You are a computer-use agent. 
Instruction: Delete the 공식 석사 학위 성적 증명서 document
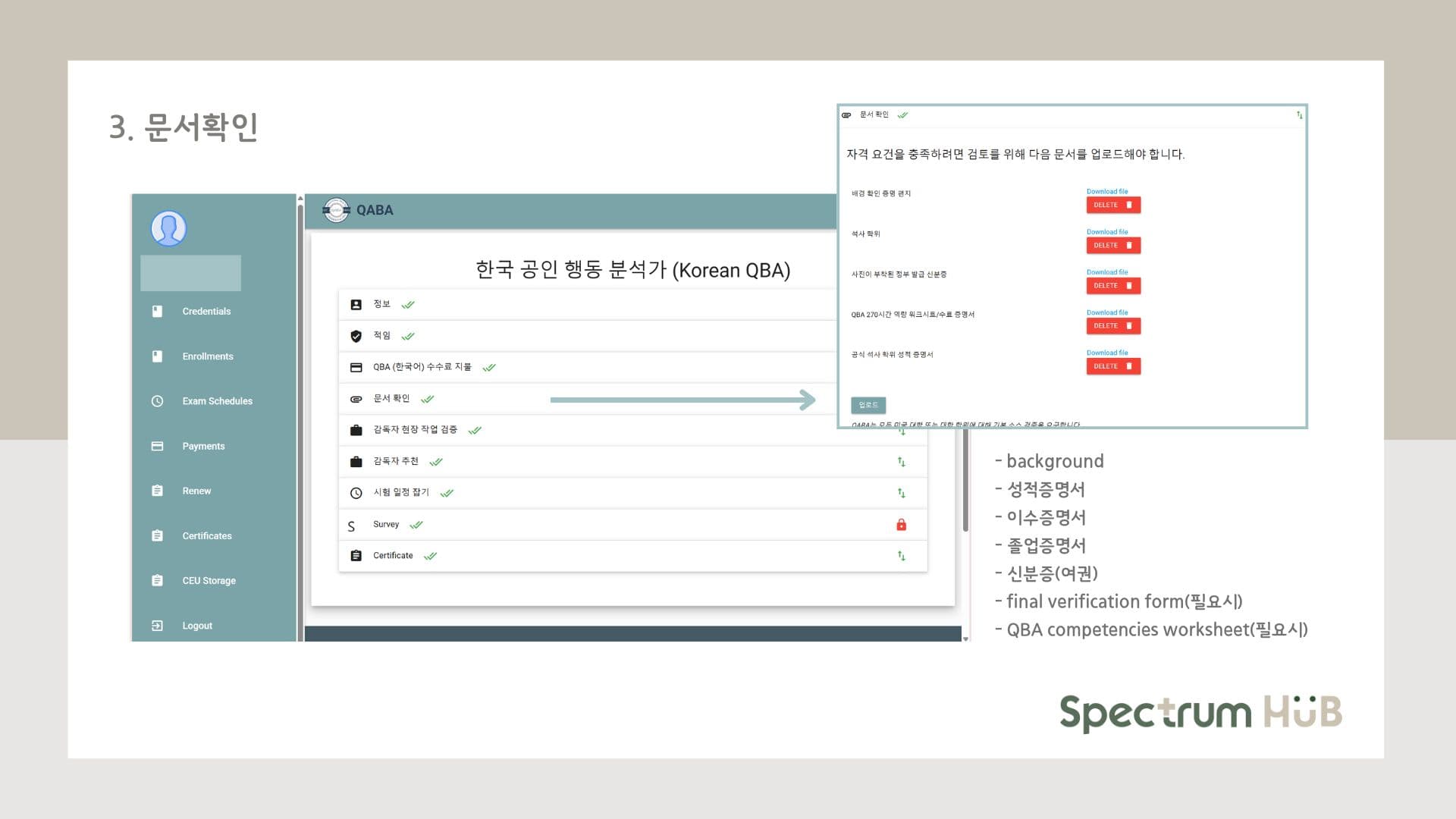point(1113,366)
